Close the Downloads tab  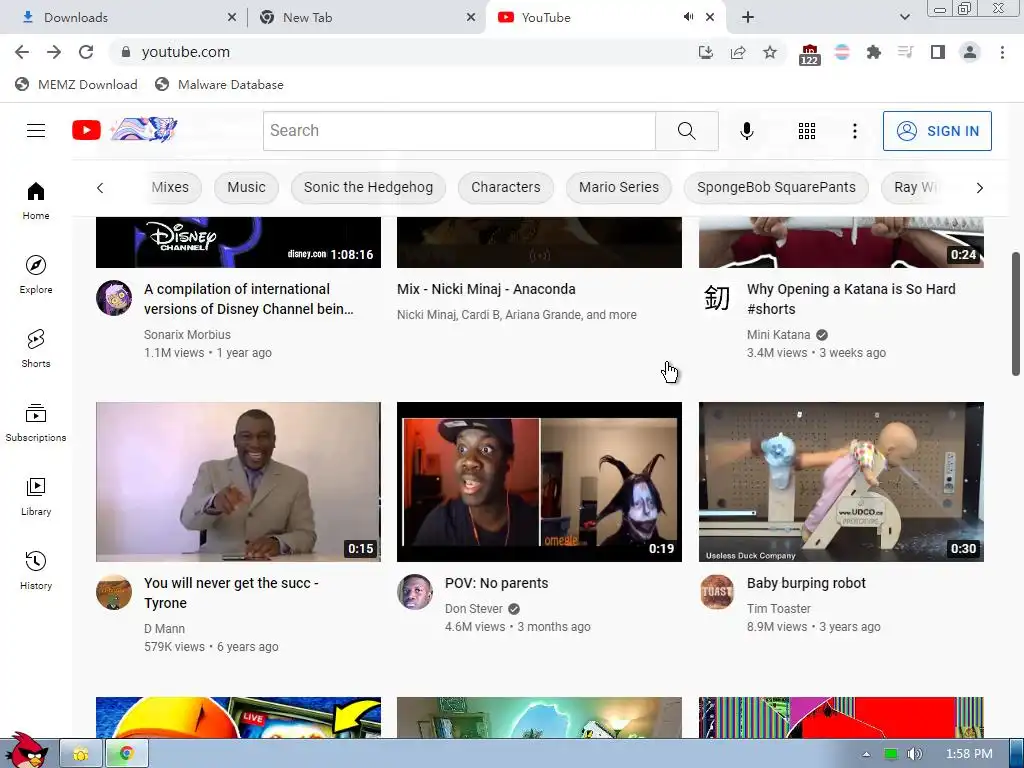coord(231,17)
